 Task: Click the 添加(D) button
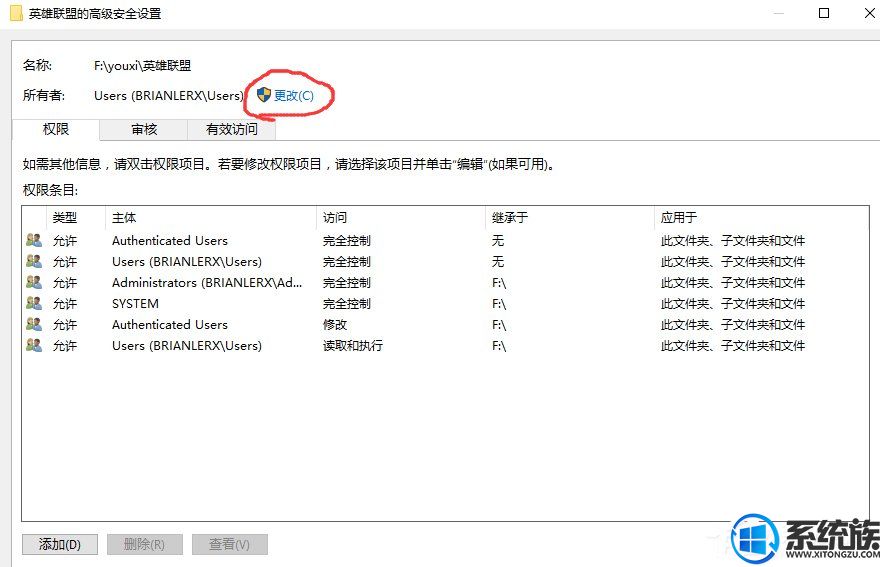60,544
